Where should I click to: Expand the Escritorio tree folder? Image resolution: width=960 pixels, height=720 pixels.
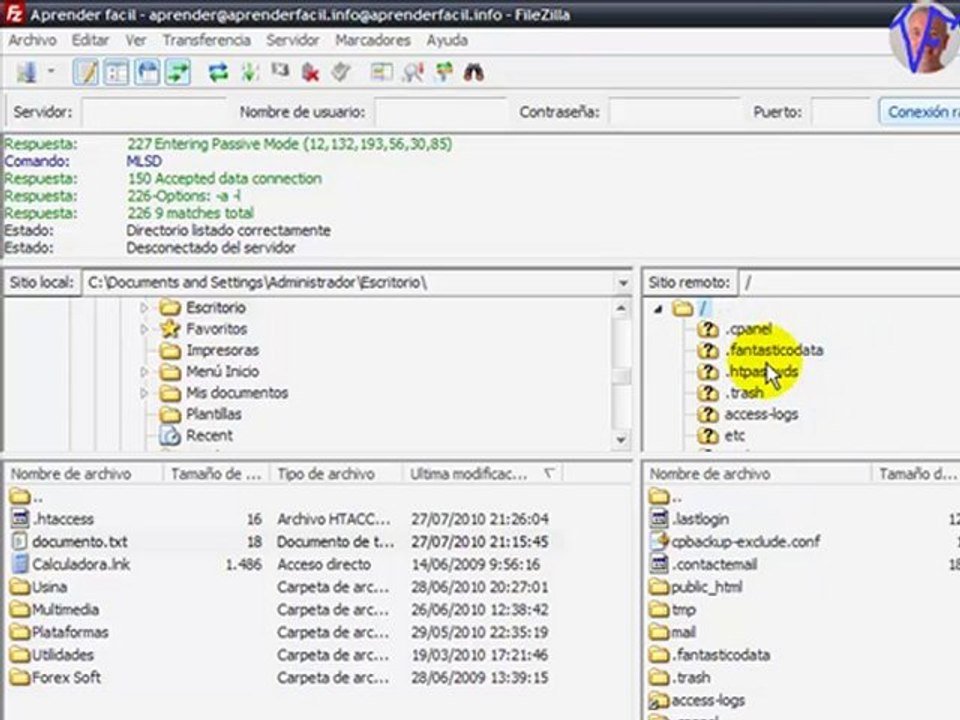tap(144, 307)
